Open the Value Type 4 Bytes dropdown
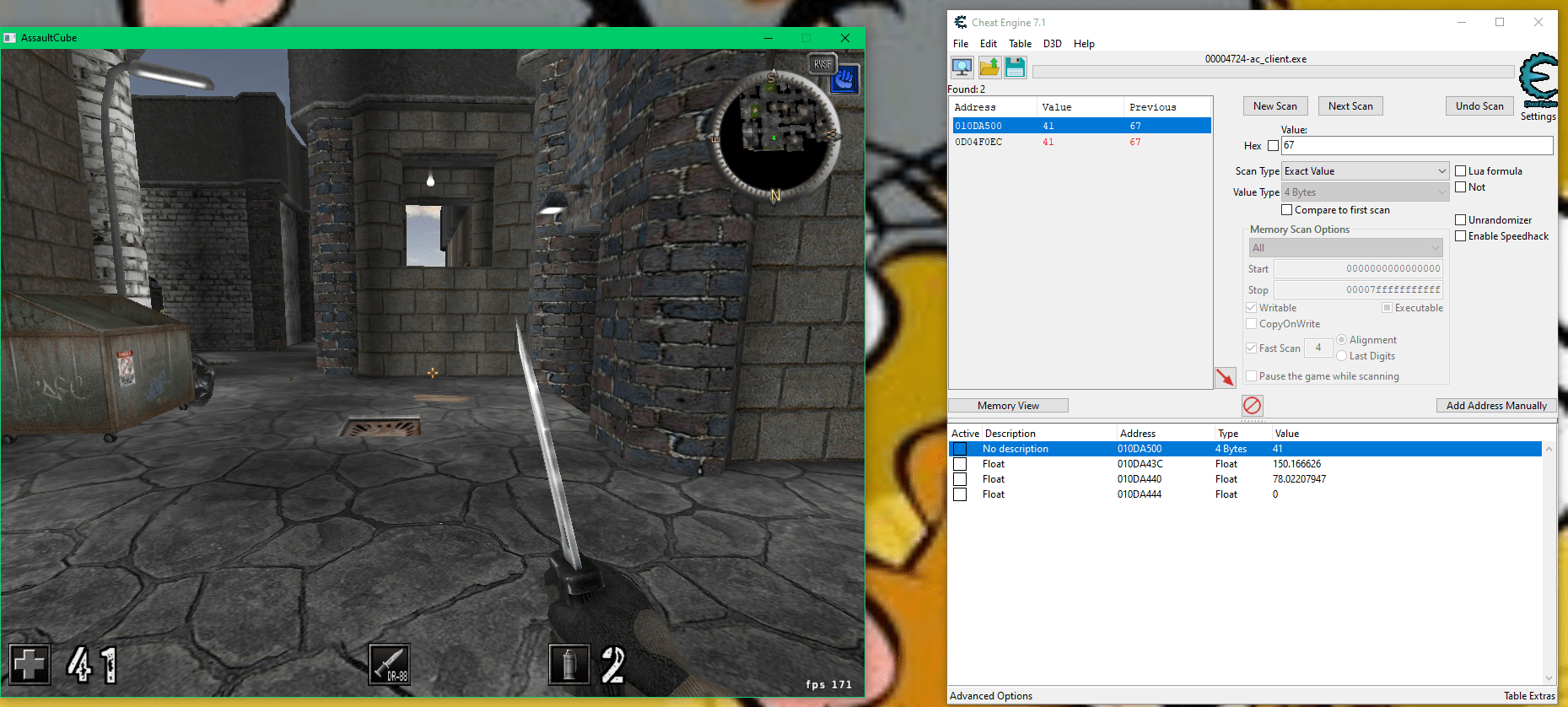The width and height of the screenshot is (1568, 707). [x=1366, y=192]
